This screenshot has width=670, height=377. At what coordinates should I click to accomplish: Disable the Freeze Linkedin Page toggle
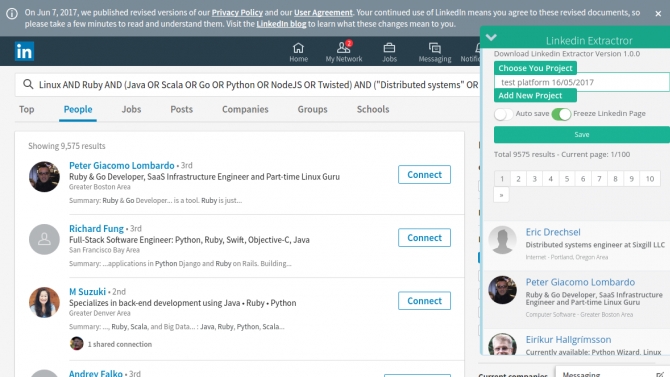tap(561, 114)
